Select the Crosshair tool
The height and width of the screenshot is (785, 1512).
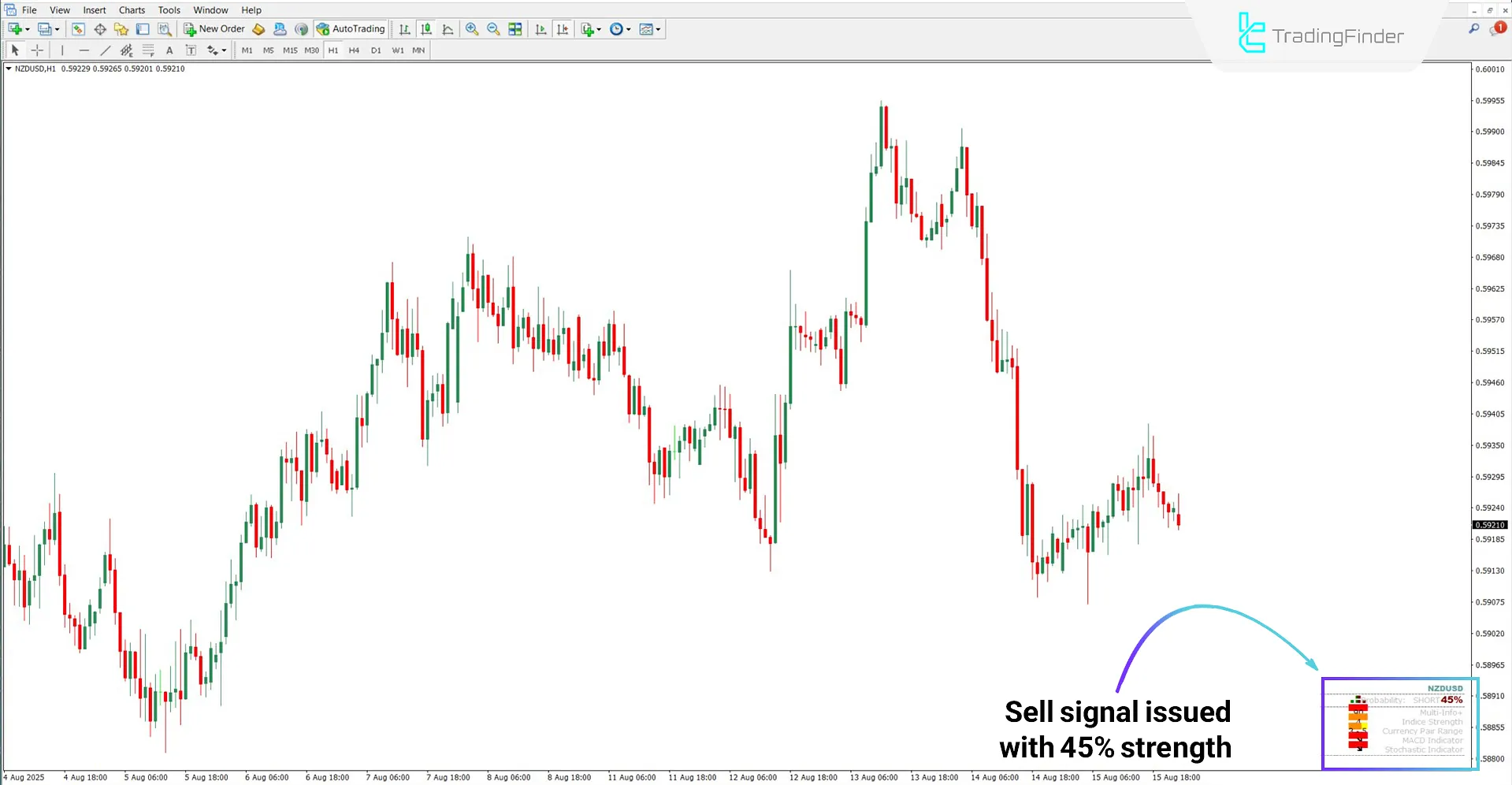(37, 50)
